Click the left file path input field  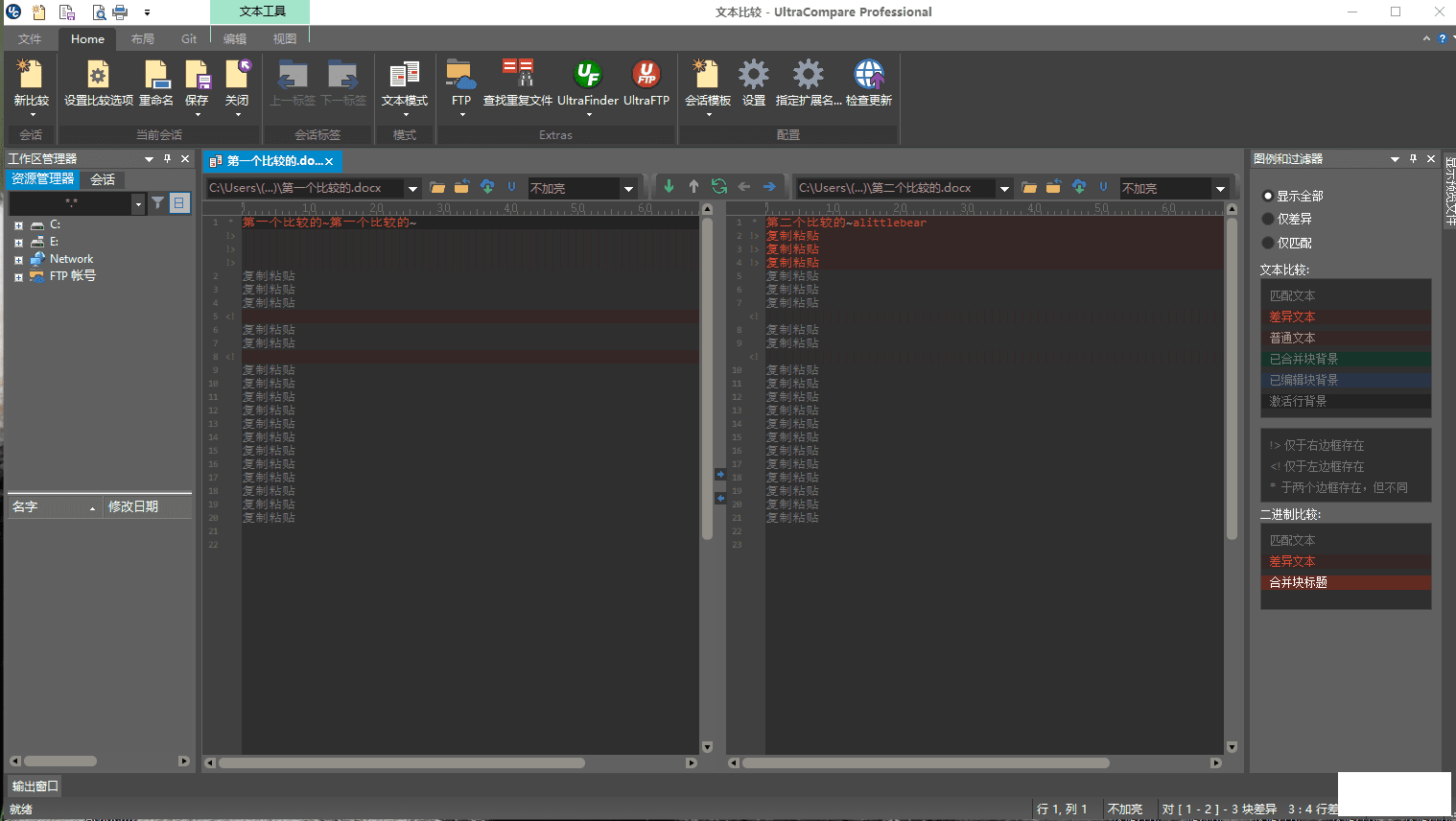[x=305, y=188]
